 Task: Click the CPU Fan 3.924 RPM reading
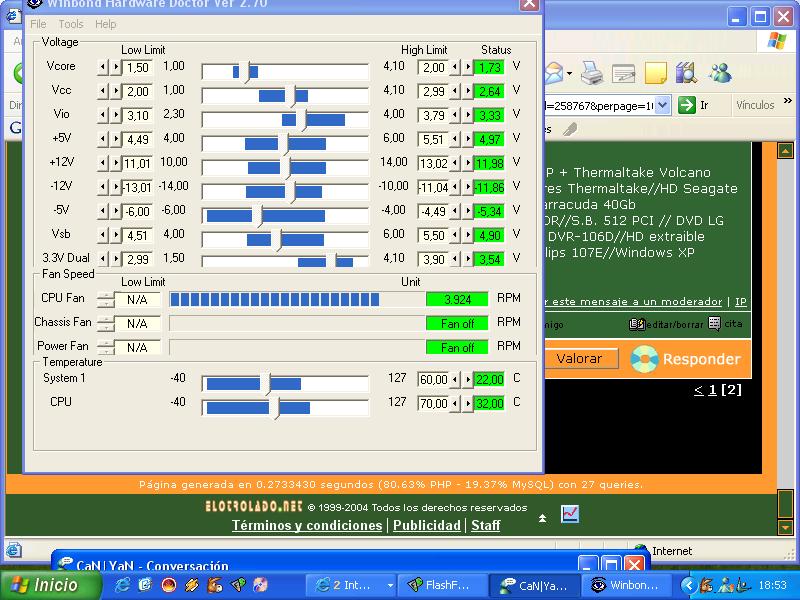click(457, 299)
